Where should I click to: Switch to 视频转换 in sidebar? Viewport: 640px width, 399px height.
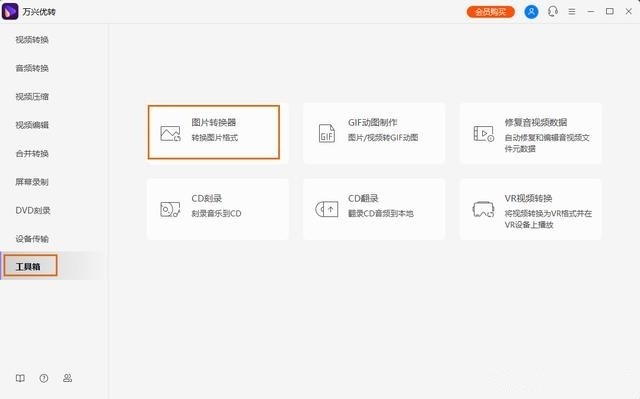pos(32,40)
